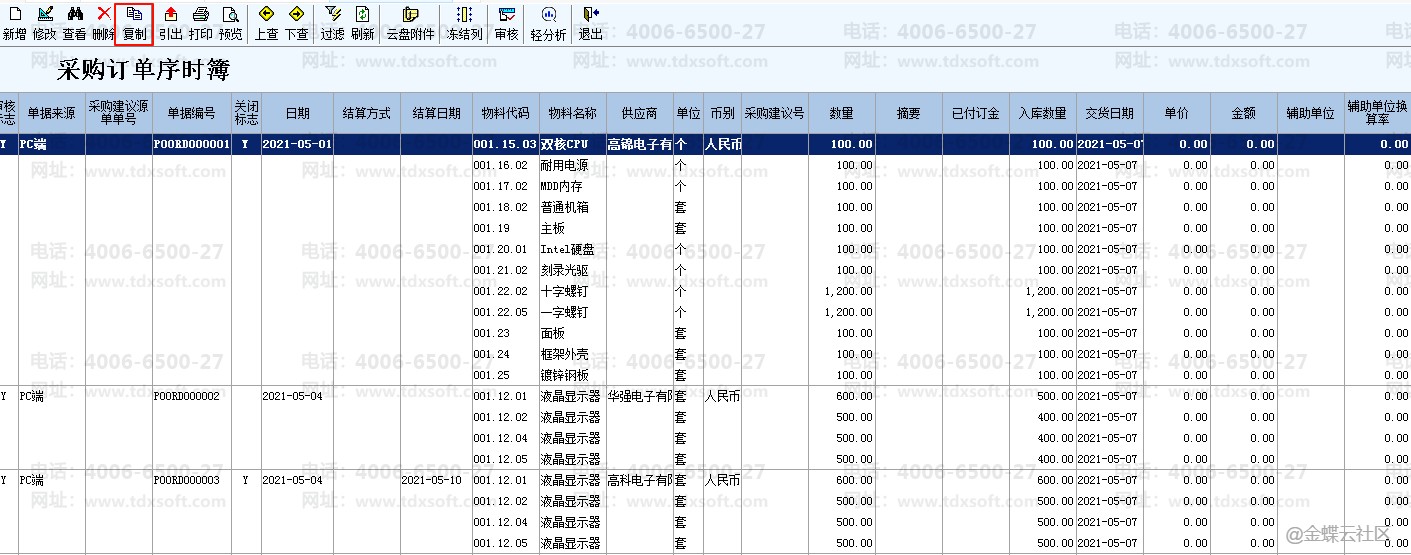Click material name 双核CPU cell
Screen dimensions: 1411x555
coord(572,144)
